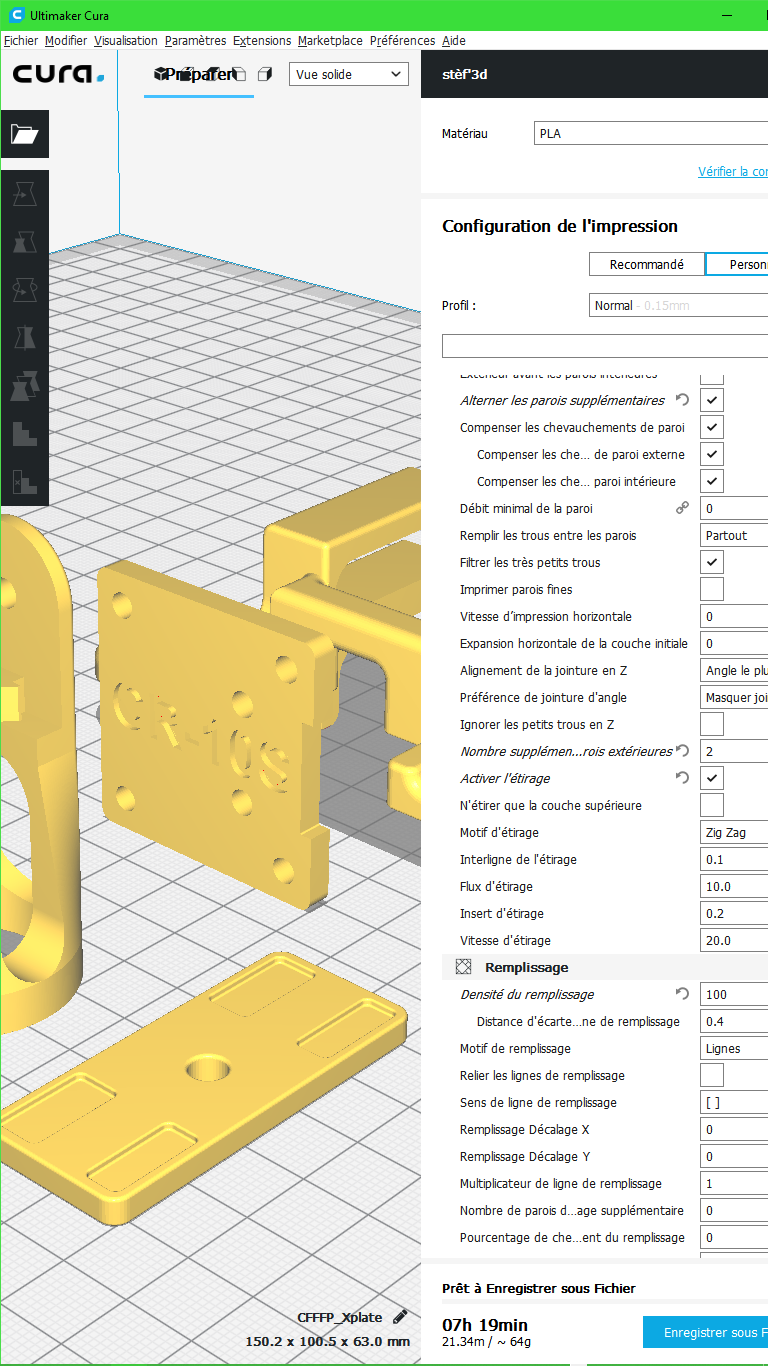Screen dimensions: 768x1366
Task: Click Densité du remplissage value field
Action: pos(734,994)
